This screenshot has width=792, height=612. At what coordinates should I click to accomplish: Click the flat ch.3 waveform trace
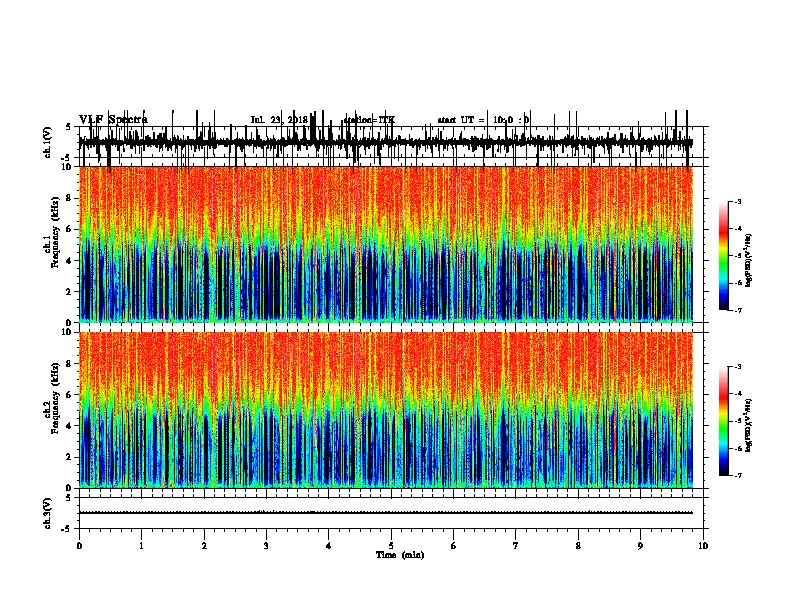385,513
